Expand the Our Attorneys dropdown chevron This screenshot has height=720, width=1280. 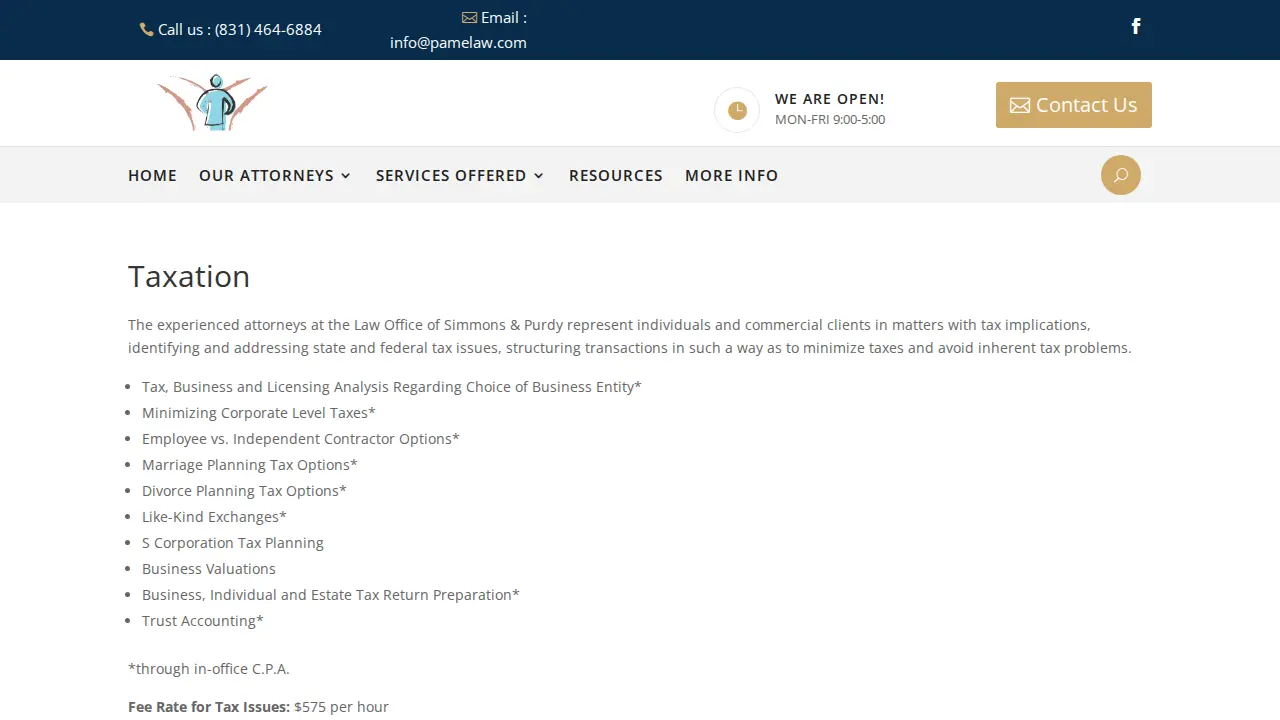[346, 176]
